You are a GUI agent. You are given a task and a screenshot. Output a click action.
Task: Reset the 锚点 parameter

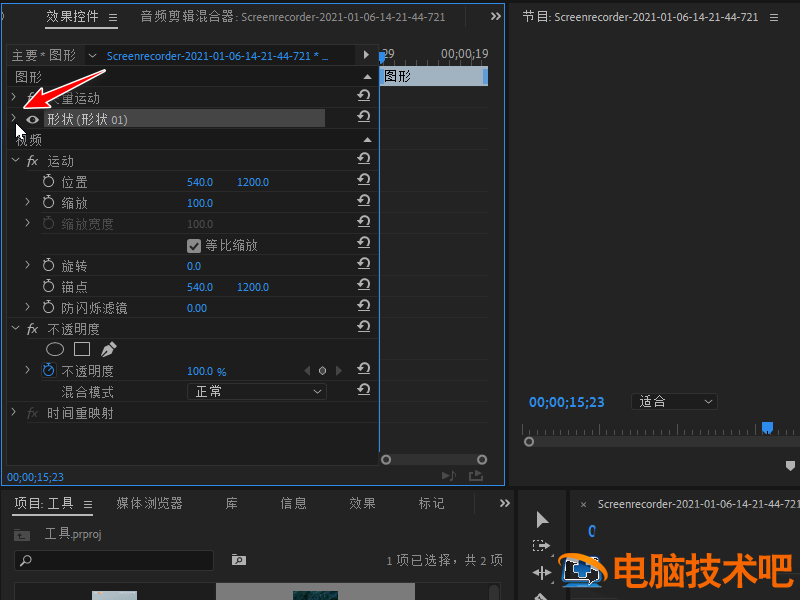364,287
